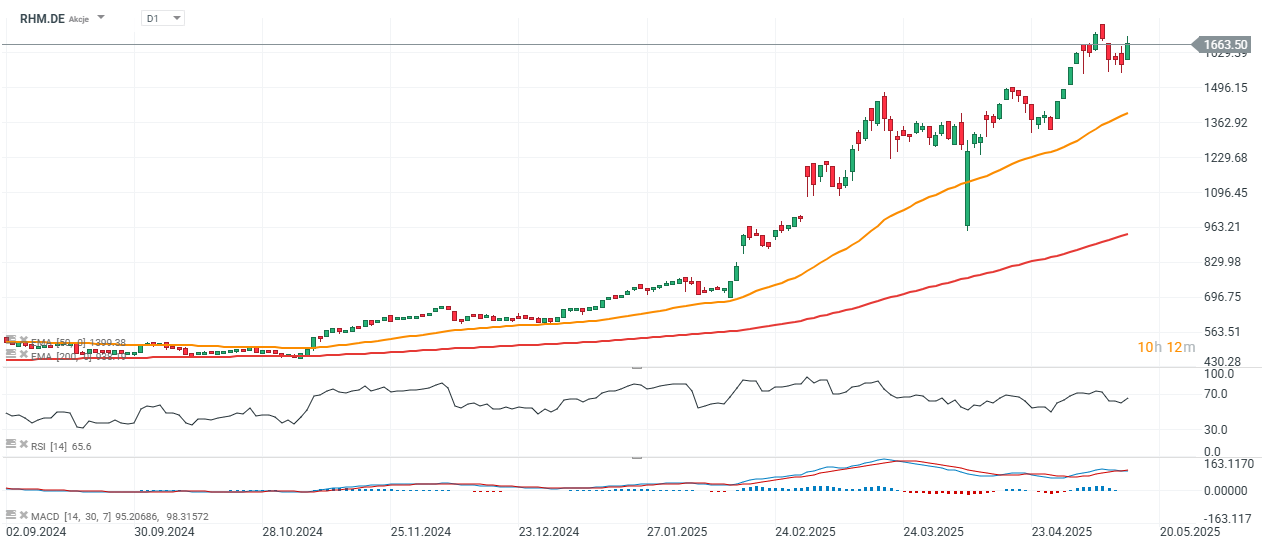Click the MACD 0.00000 scale value
Screen dimensions: 1264x549
(1227, 491)
